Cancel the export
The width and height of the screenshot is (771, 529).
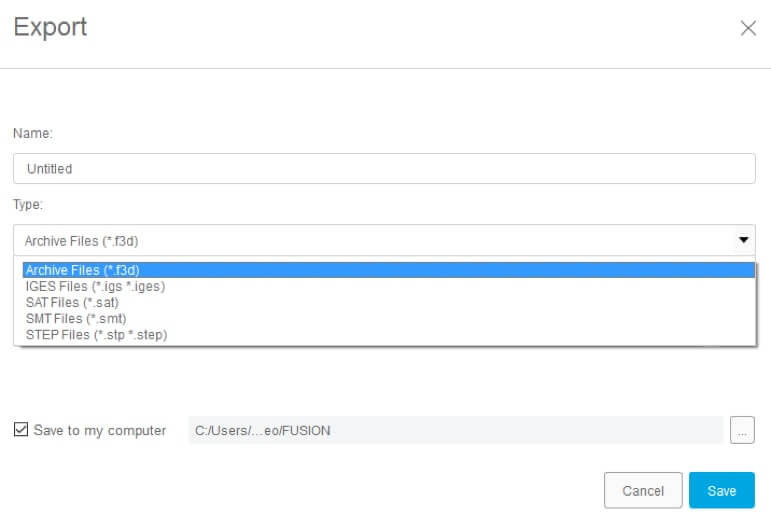pos(643,490)
